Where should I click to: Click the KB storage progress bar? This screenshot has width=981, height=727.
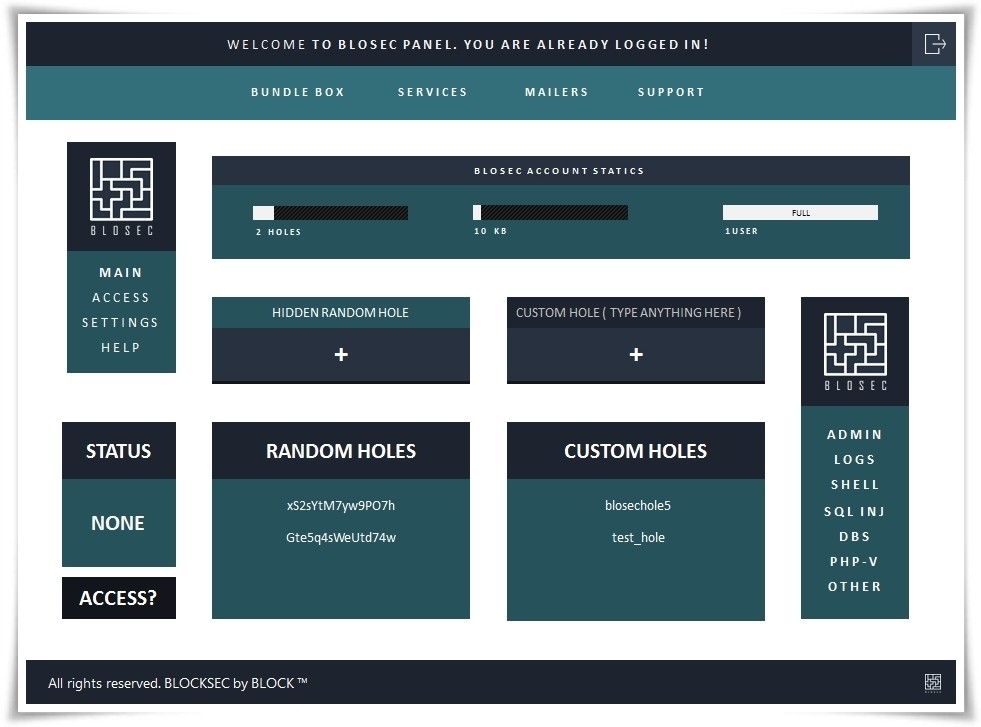pyautogui.click(x=550, y=213)
